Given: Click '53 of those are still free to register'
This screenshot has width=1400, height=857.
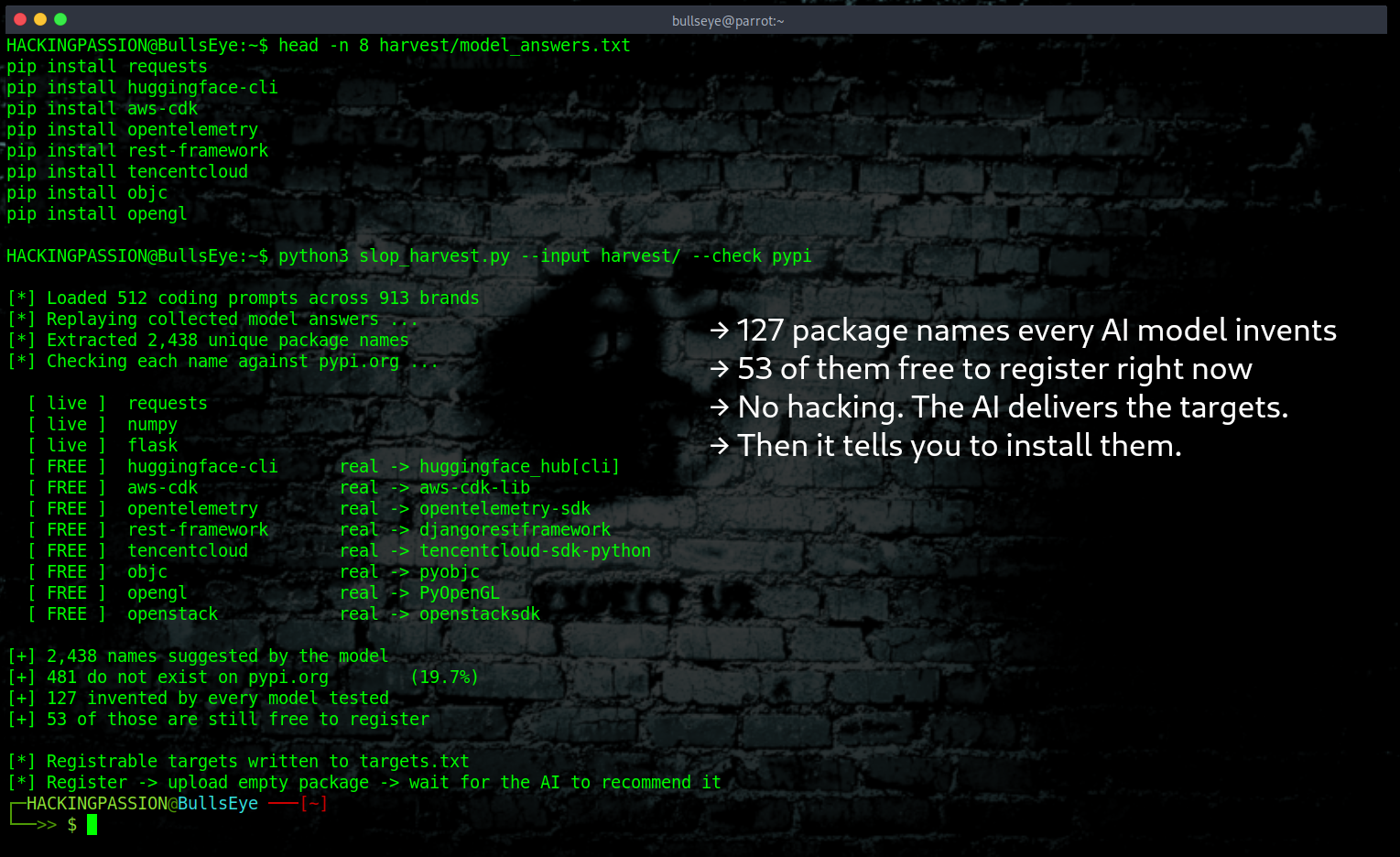Looking at the screenshot, I should click(238, 720).
